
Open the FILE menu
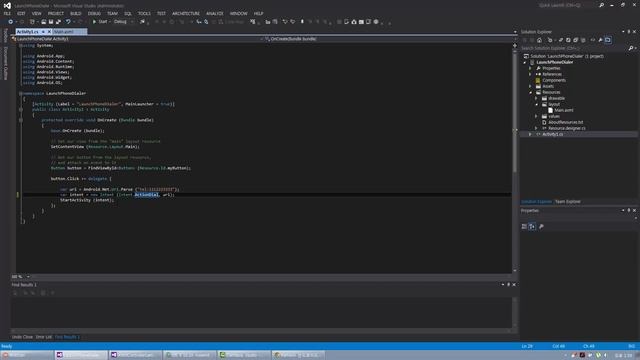click(x=7, y=13)
